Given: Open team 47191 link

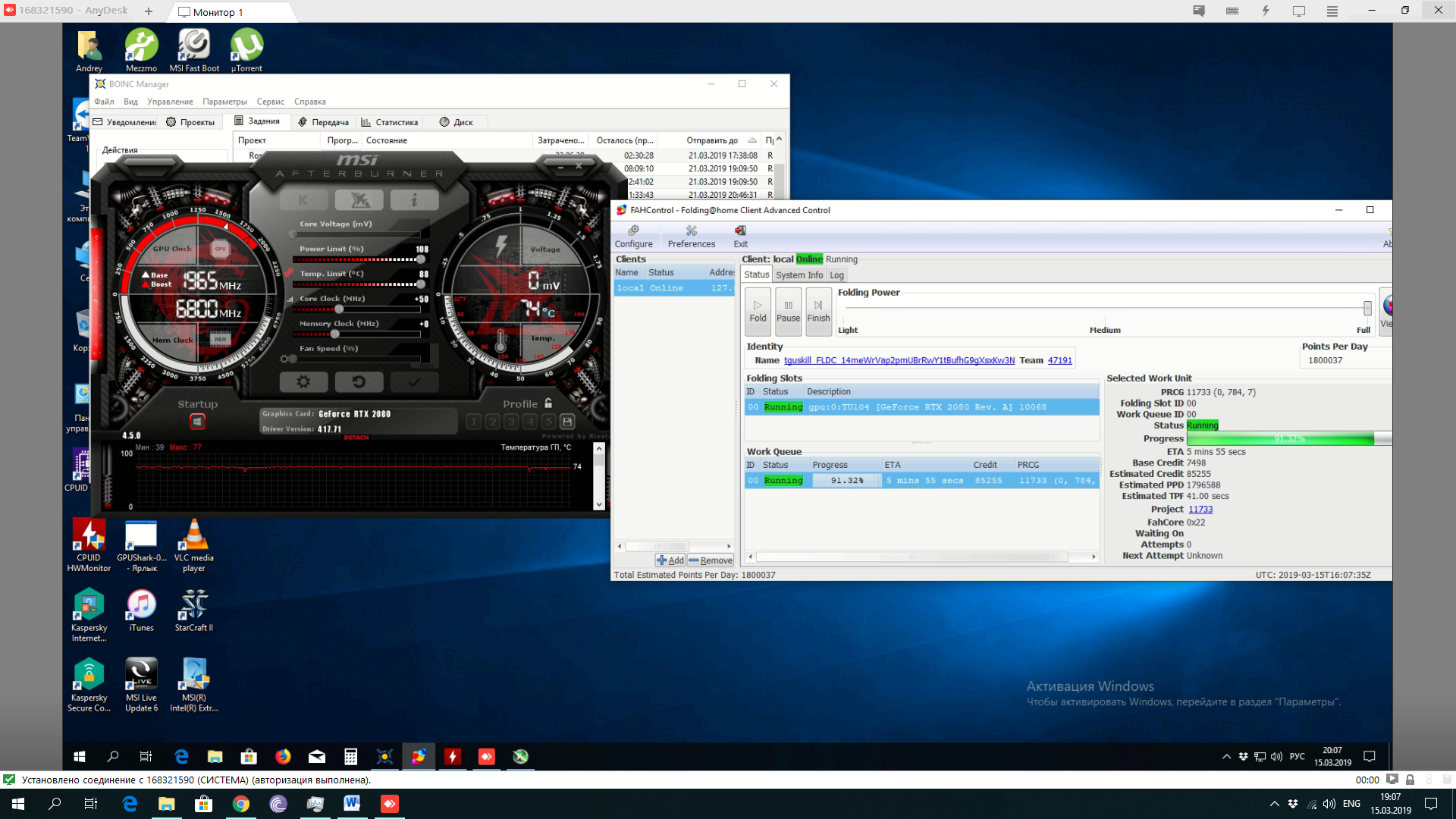Looking at the screenshot, I should click(x=1059, y=360).
